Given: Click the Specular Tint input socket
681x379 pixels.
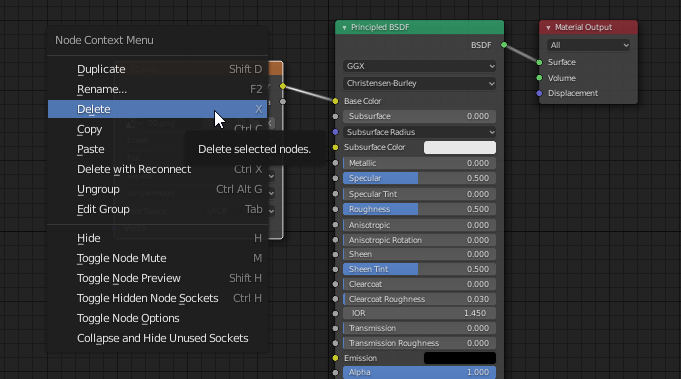Looking at the screenshot, I should tap(335, 194).
